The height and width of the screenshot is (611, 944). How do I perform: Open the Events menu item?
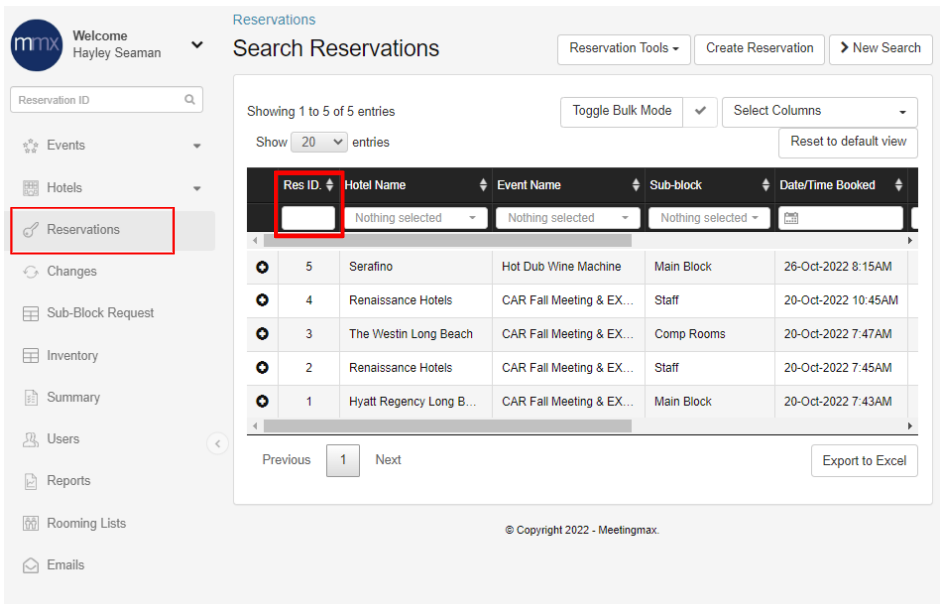[66, 145]
